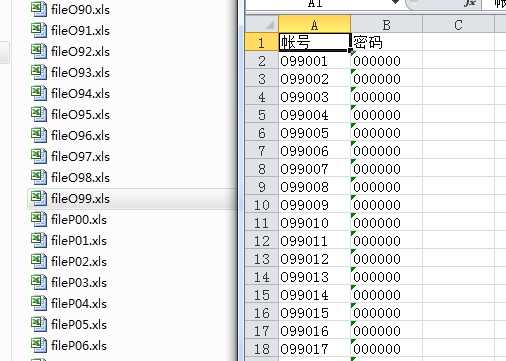Viewport: 506px width, 361px height.
Task: Click cell containing 099009
Action: point(315,205)
